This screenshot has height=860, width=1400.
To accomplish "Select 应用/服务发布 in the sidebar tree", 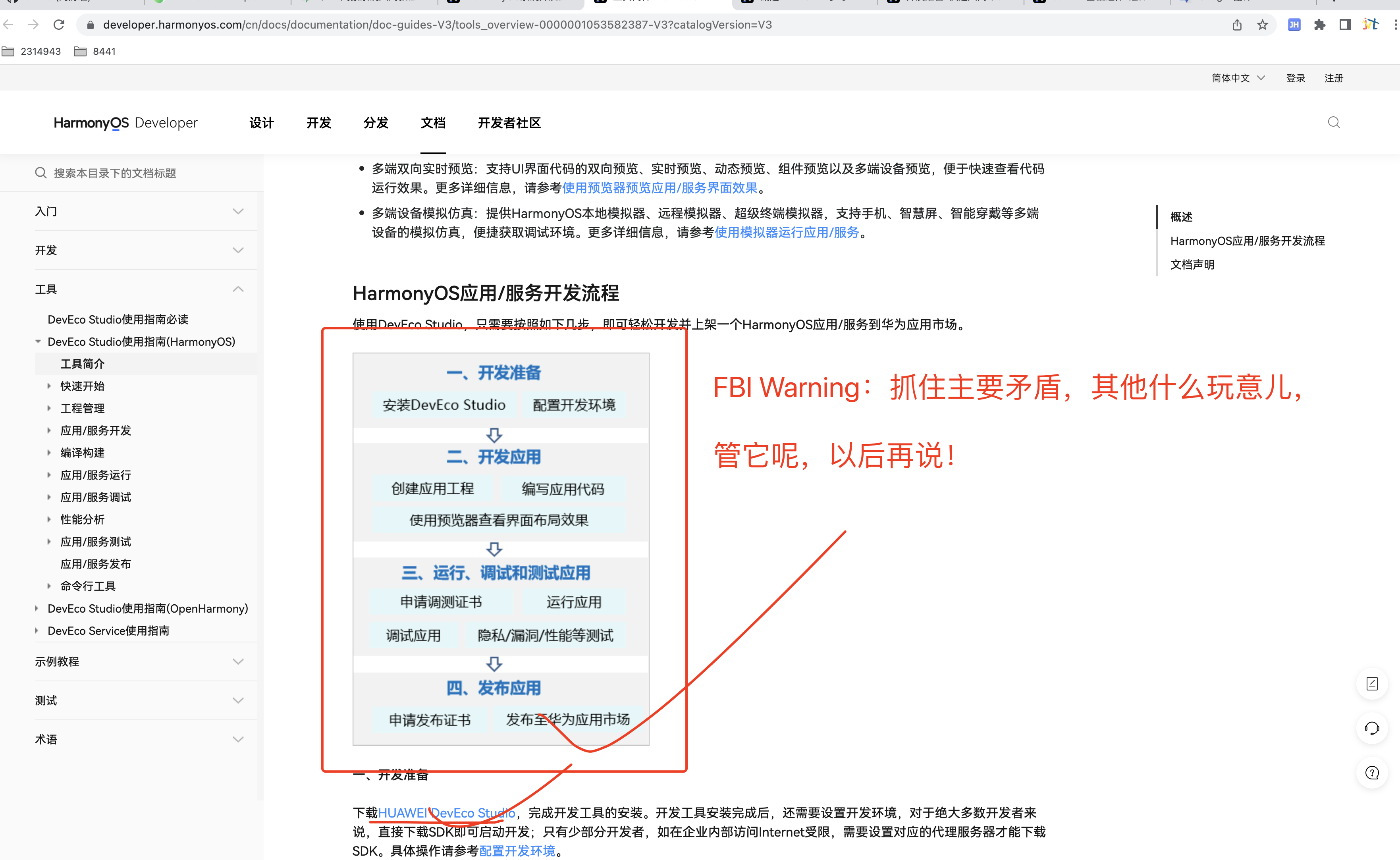I will pyautogui.click(x=96, y=564).
